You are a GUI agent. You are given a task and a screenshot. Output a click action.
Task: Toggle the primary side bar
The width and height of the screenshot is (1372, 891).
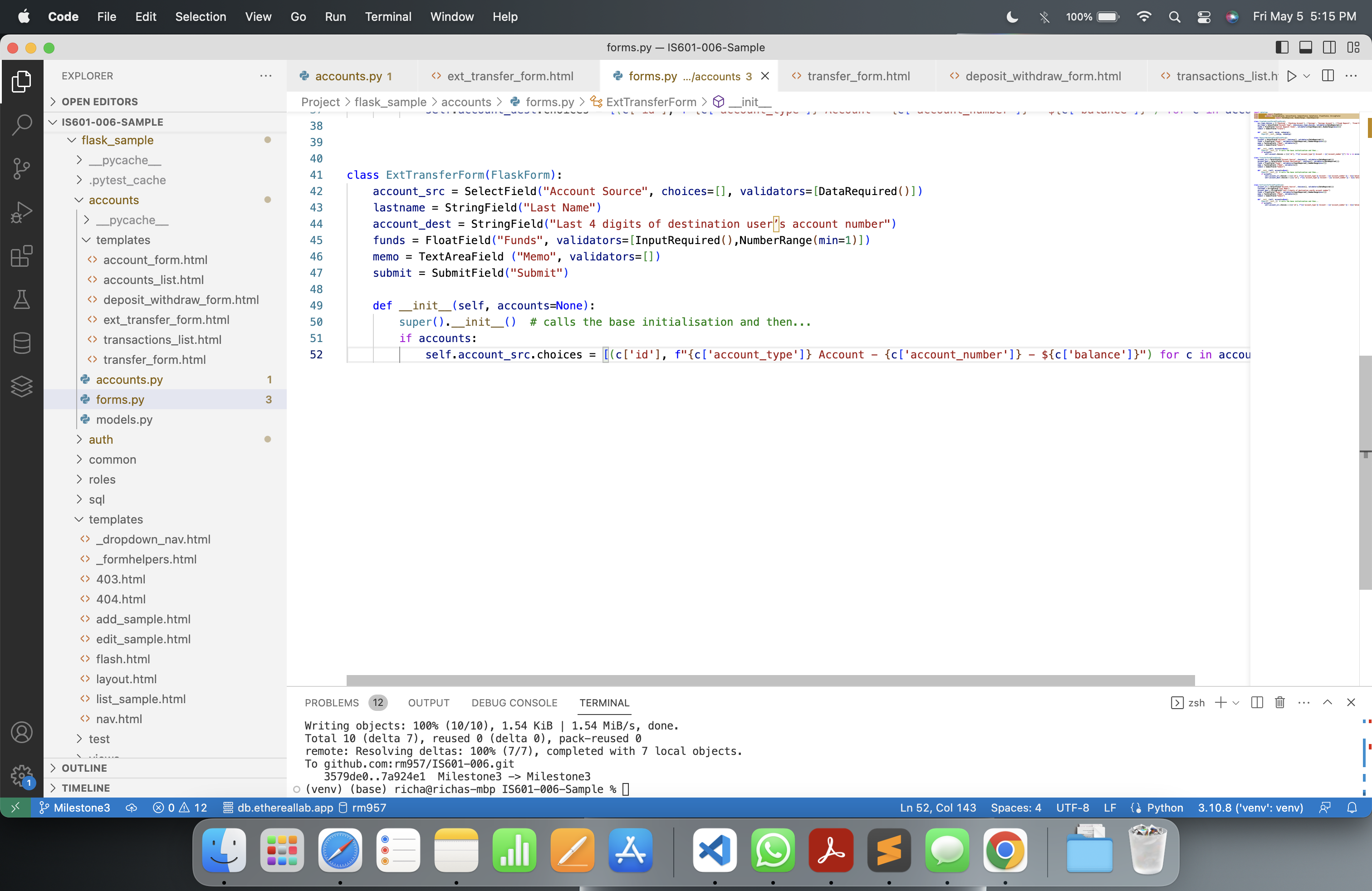(1282, 47)
